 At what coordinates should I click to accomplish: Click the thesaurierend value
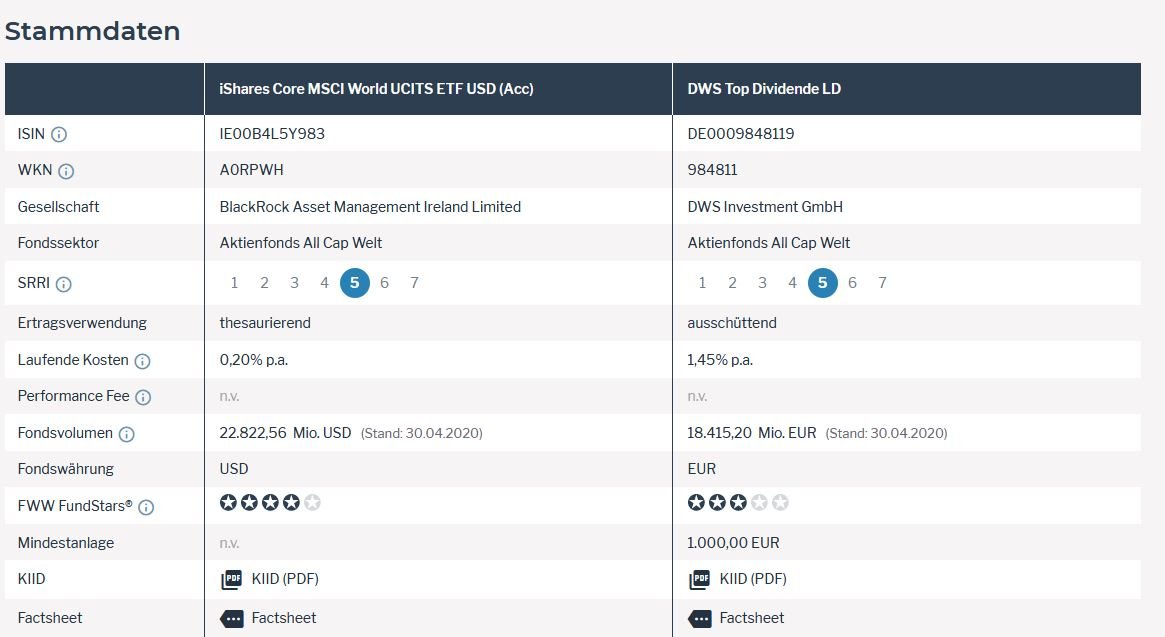(x=265, y=323)
